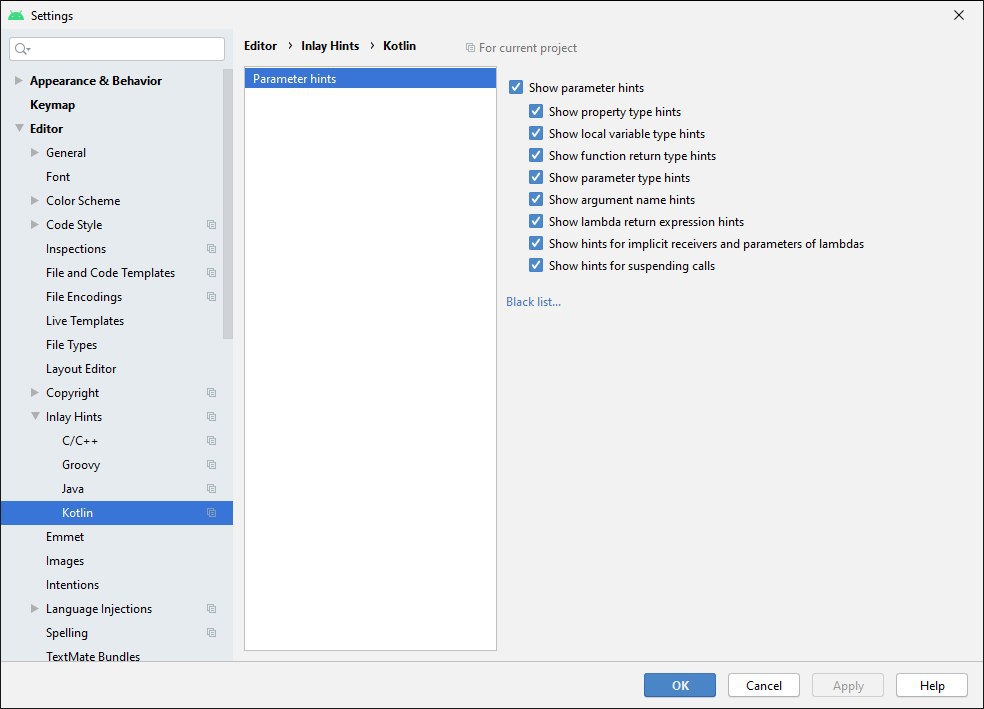Screen dimensions: 984x709
Task: Expand the Appearance & Behavior section
Action: pos(19,80)
